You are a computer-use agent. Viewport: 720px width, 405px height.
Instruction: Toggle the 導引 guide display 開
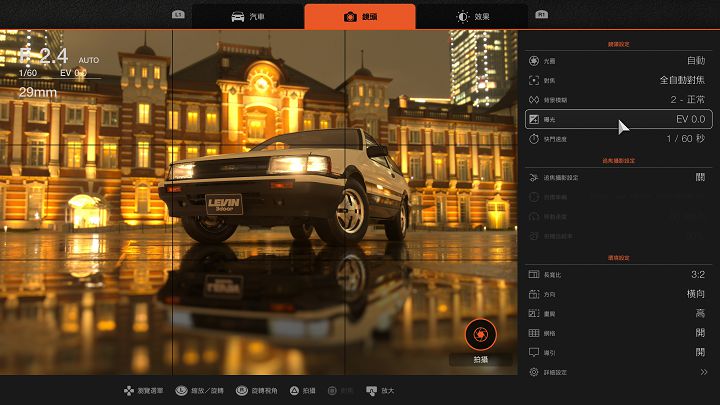point(619,353)
